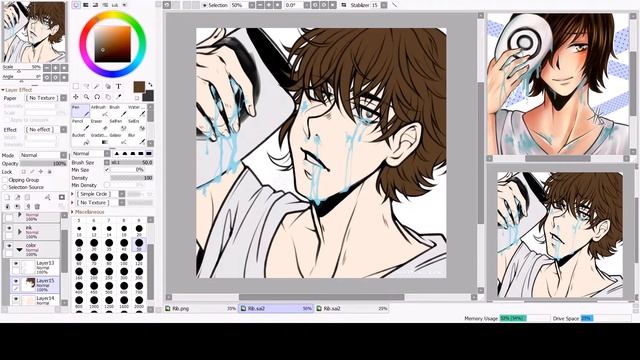Adjust the Brush Size slider
The image size is (640, 360).
[x=132, y=162]
